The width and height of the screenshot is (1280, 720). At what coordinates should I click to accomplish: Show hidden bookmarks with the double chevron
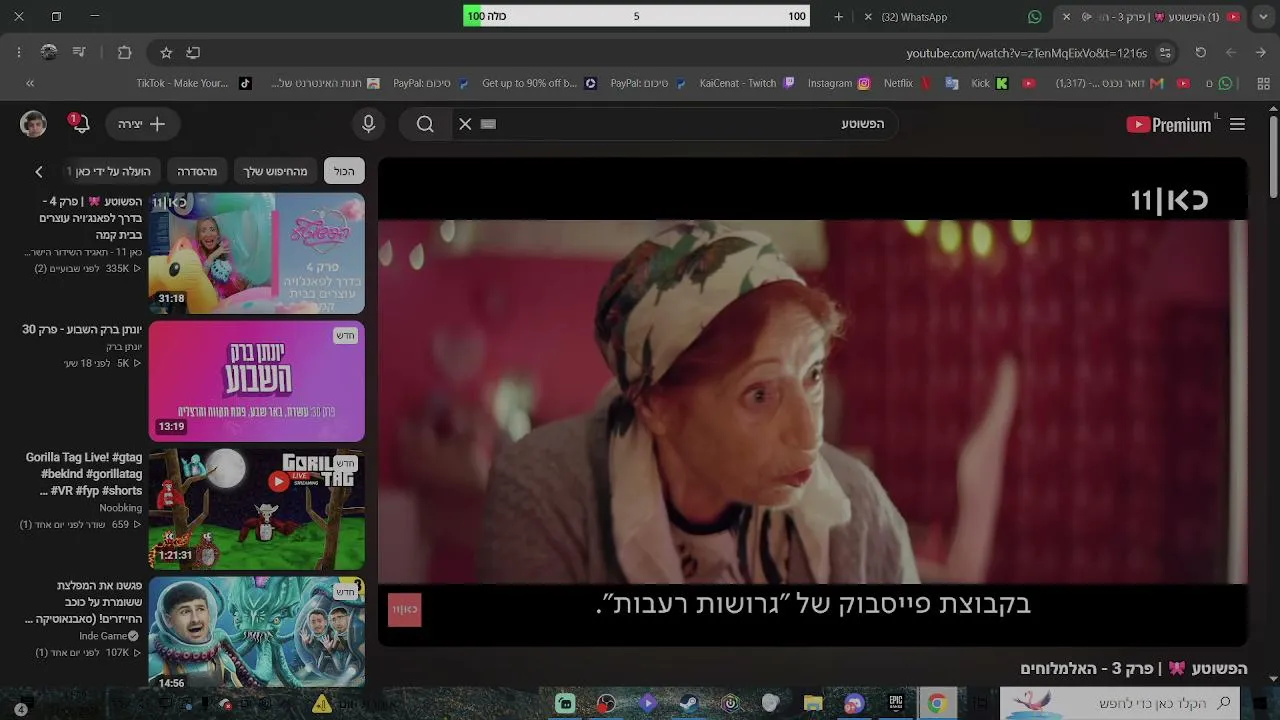click(30, 84)
